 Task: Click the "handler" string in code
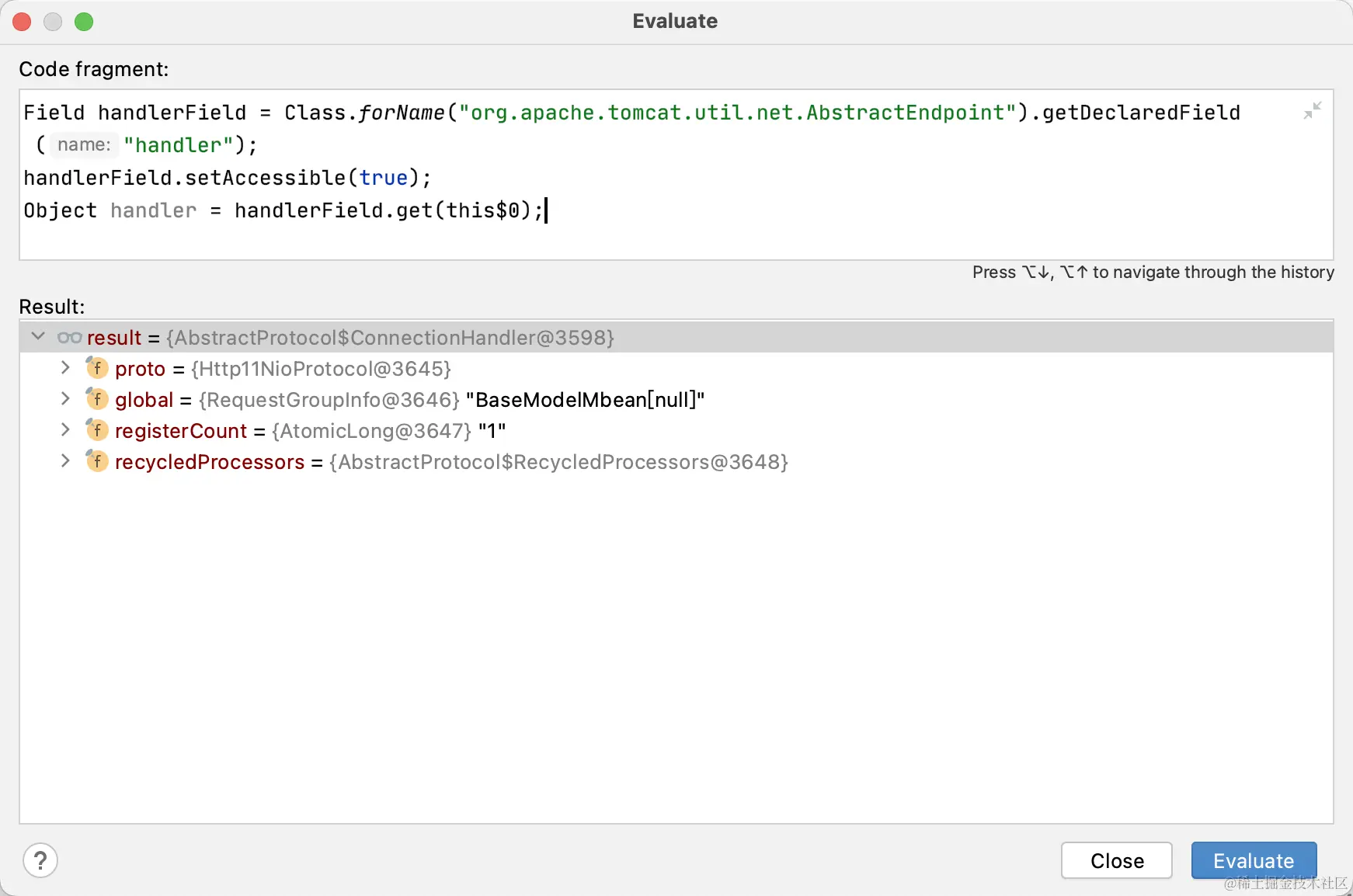tap(179, 145)
